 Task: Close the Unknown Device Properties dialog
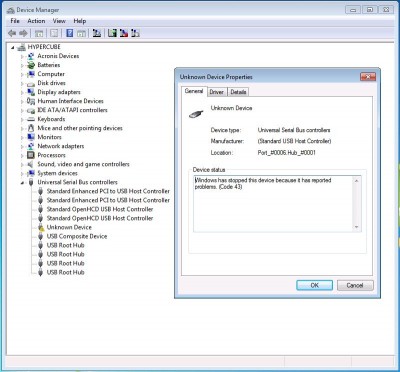(x=368, y=77)
